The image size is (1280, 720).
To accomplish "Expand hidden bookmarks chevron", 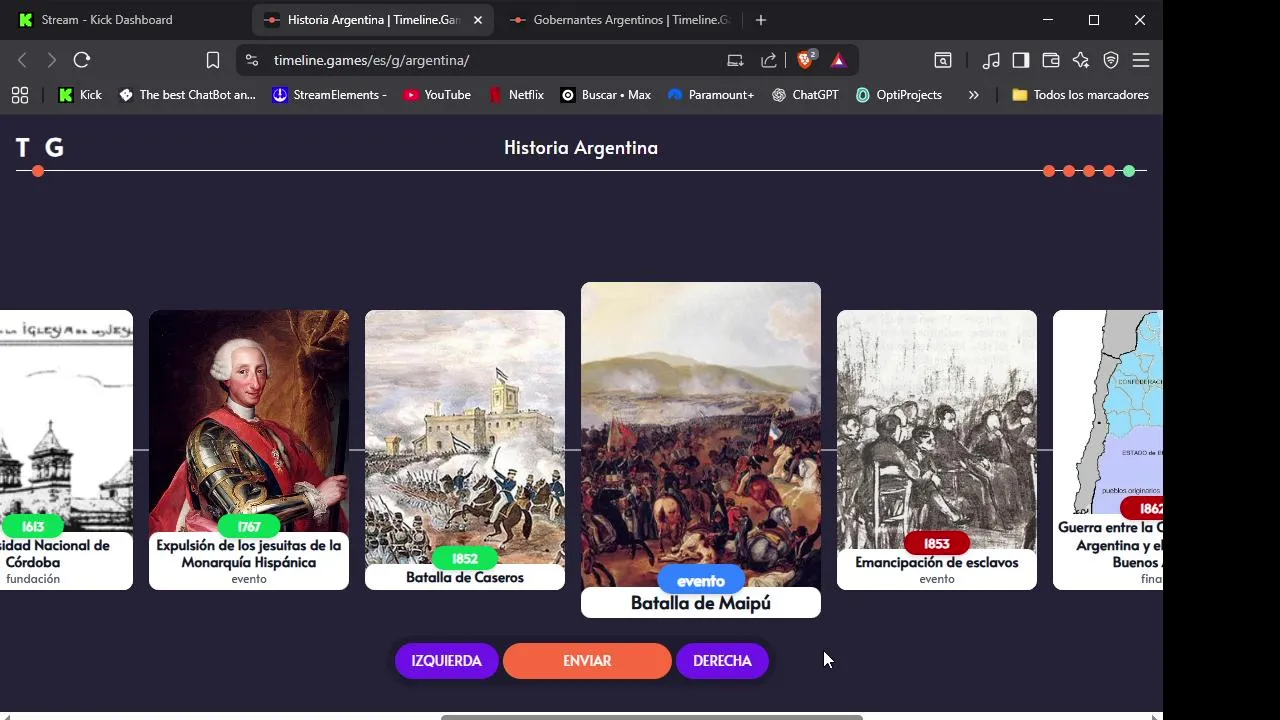I will point(974,95).
